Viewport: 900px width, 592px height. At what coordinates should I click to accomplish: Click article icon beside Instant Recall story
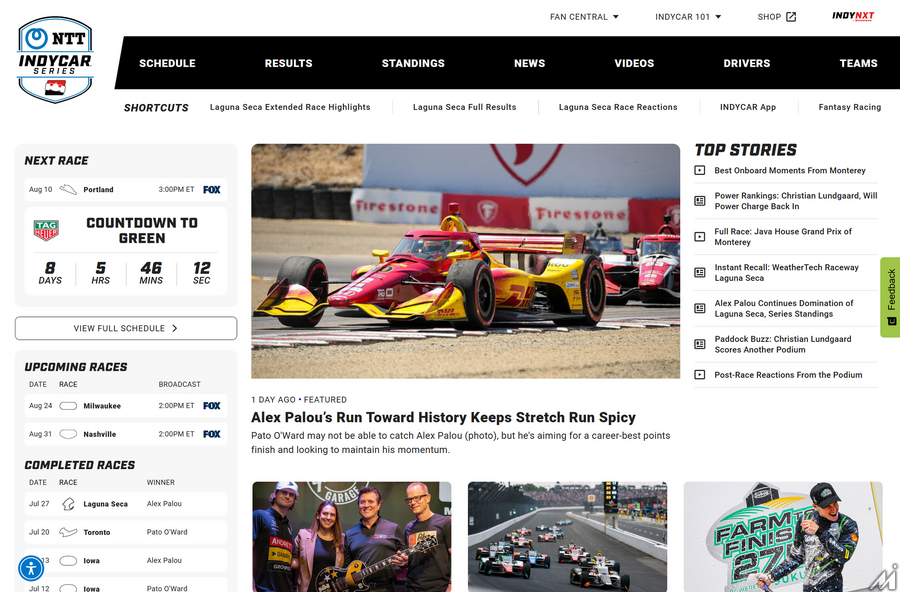(x=700, y=273)
